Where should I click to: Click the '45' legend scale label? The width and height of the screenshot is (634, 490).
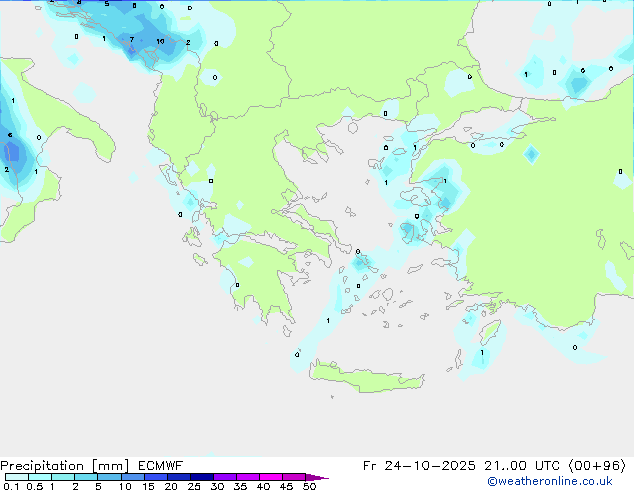click(x=286, y=486)
